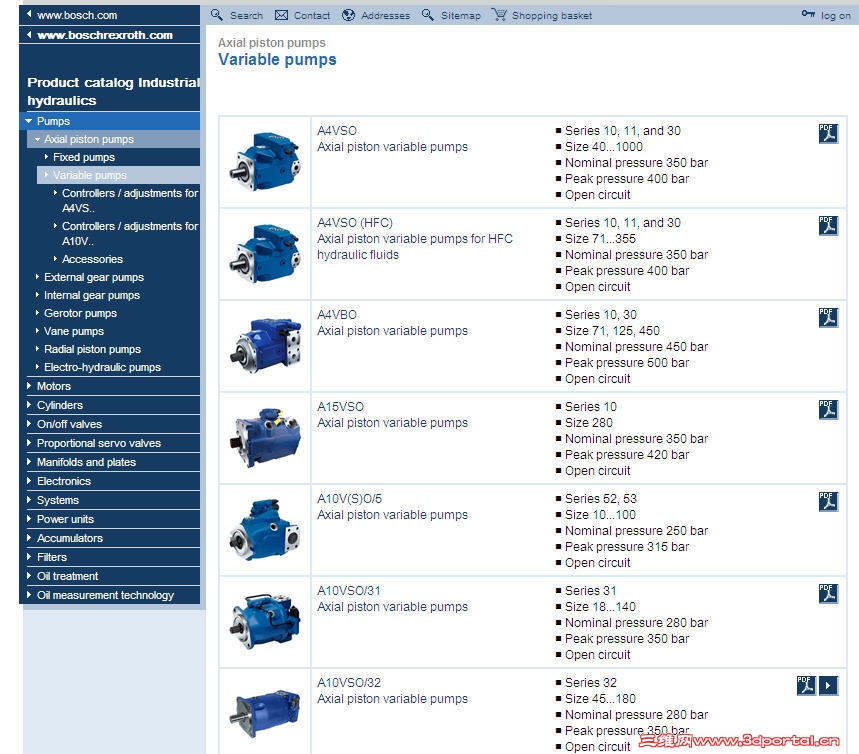The width and height of the screenshot is (859, 754).
Task: Click the Addresses globe icon
Action: (348, 15)
